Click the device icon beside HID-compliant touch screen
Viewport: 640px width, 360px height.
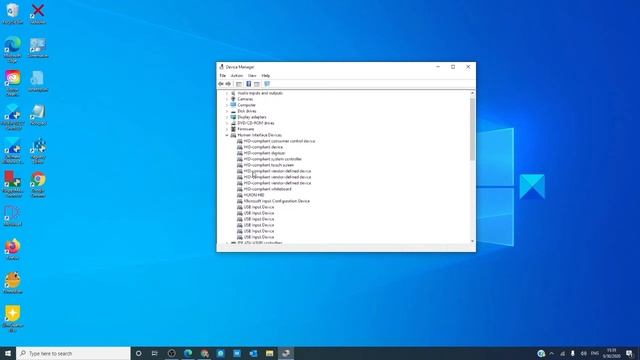pos(240,165)
